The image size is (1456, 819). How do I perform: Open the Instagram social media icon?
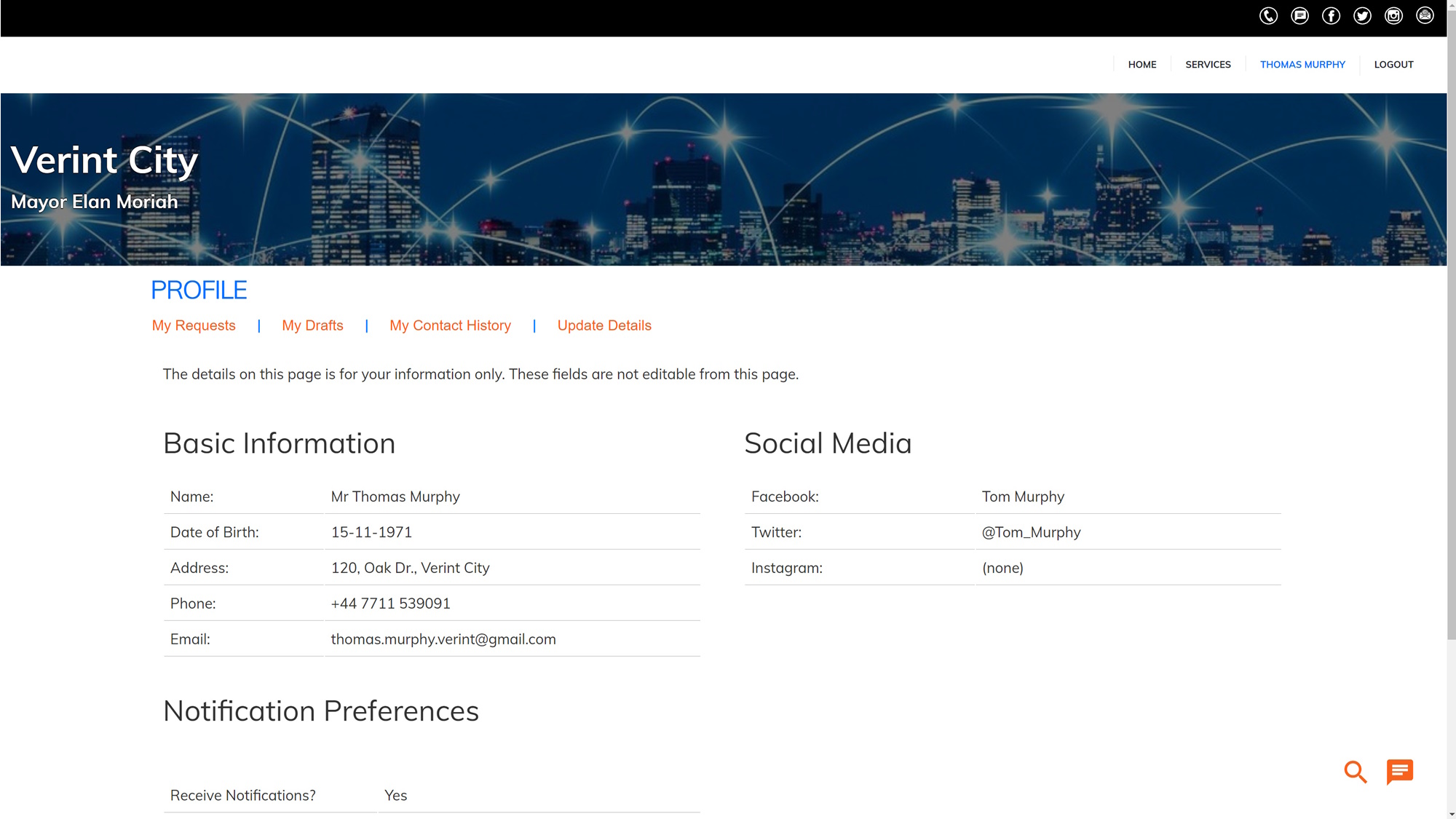(x=1393, y=15)
